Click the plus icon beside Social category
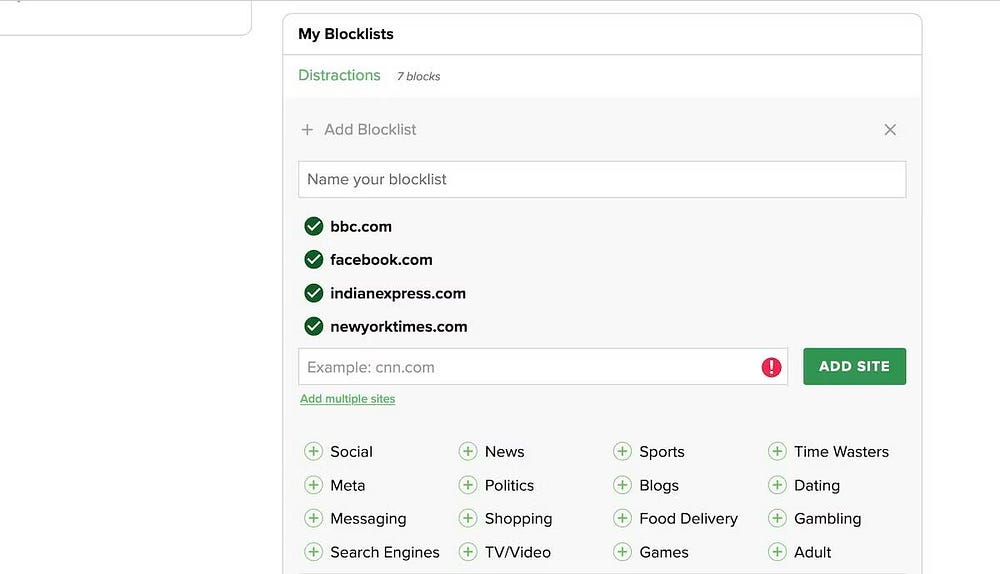Viewport: 1000px width, 574px height. click(x=313, y=452)
